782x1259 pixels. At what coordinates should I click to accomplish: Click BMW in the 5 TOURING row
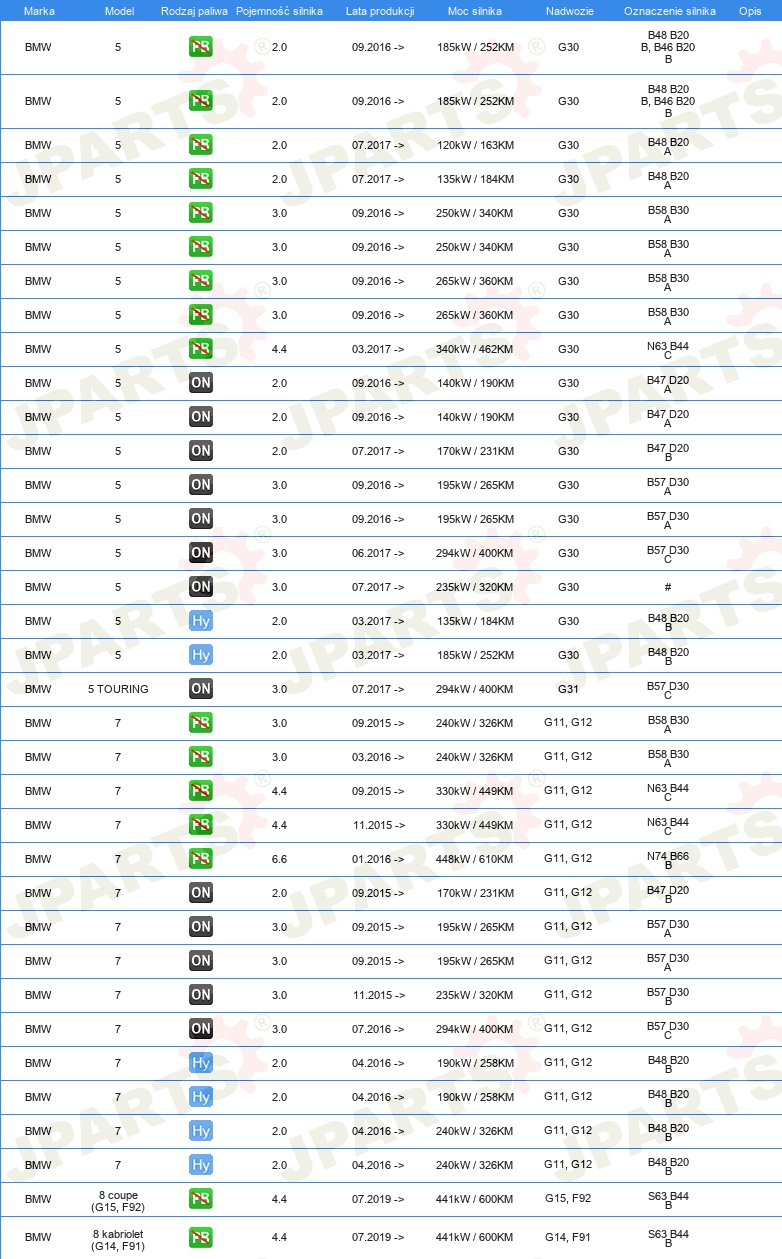[x=38, y=689]
